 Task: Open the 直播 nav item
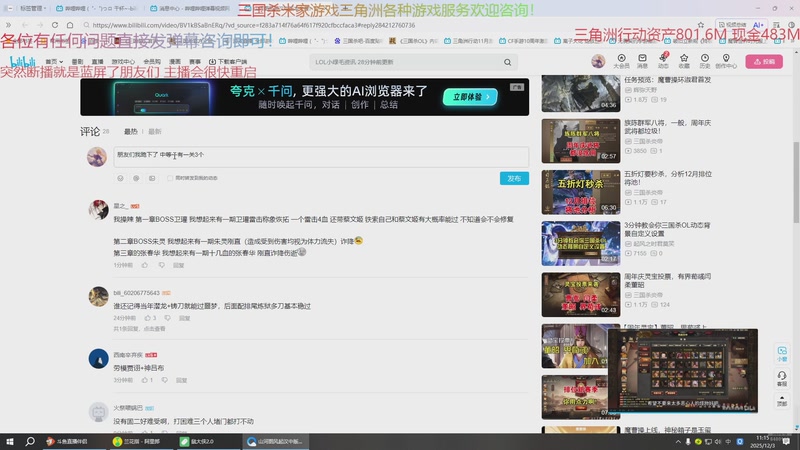[x=97, y=62]
